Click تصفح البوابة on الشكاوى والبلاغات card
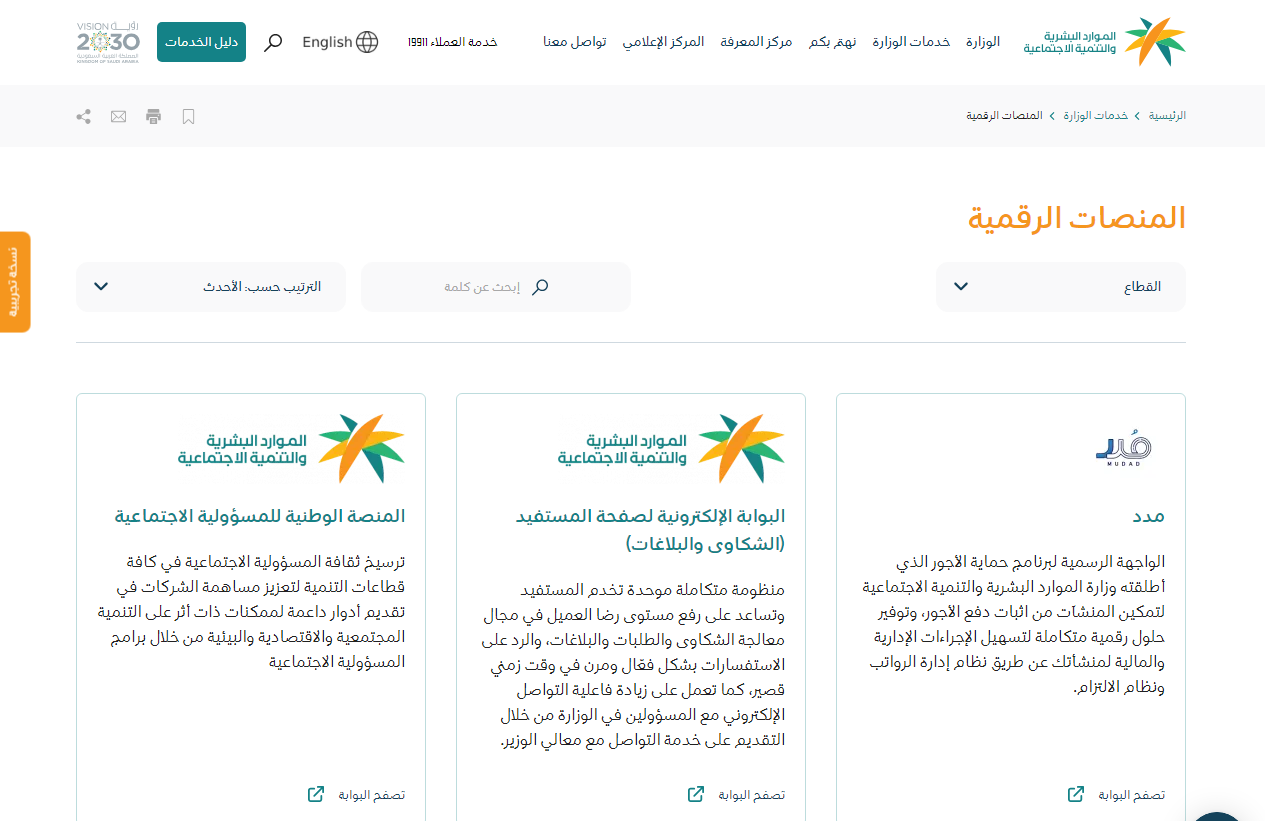Viewport: 1265px width, 821px height. click(x=752, y=795)
